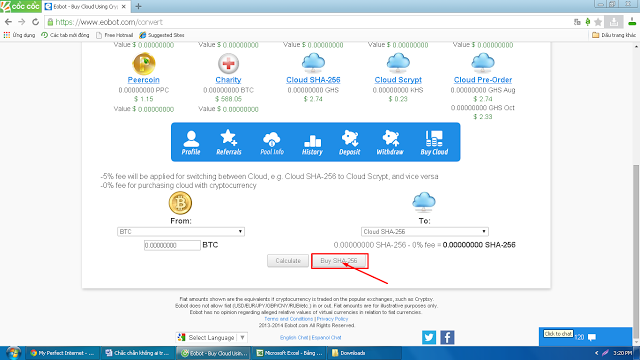Open the Cloud SHA-256 link
Screen dimensions: 640x360
pyautogui.click(x=313, y=80)
